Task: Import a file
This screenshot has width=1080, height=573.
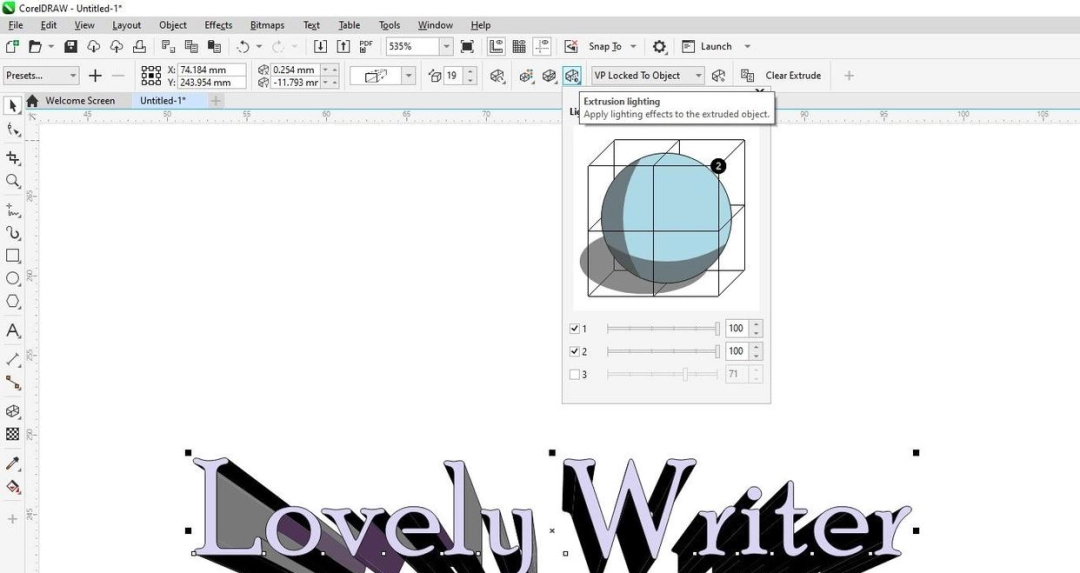Action: [x=320, y=46]
